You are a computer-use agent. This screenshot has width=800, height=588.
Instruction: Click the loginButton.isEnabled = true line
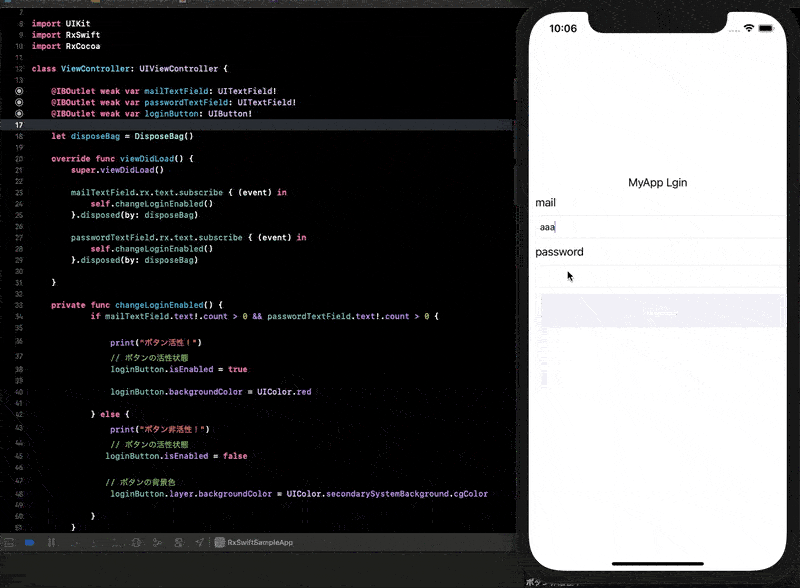pyautogui.click(x=179, y=369)
